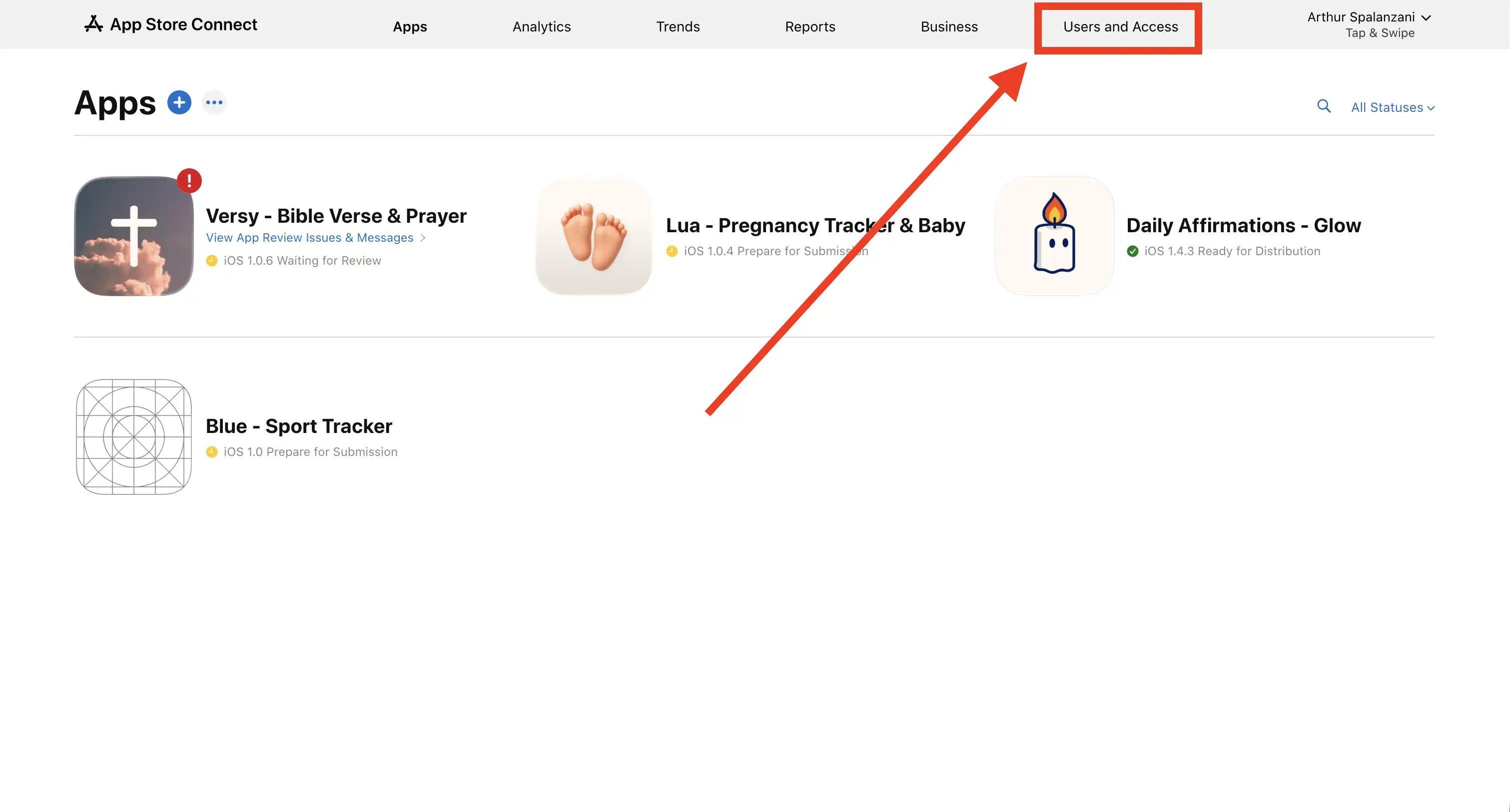Navigate to the Business tab
The image size is (1510, 812).
click(x=949, y=26)
